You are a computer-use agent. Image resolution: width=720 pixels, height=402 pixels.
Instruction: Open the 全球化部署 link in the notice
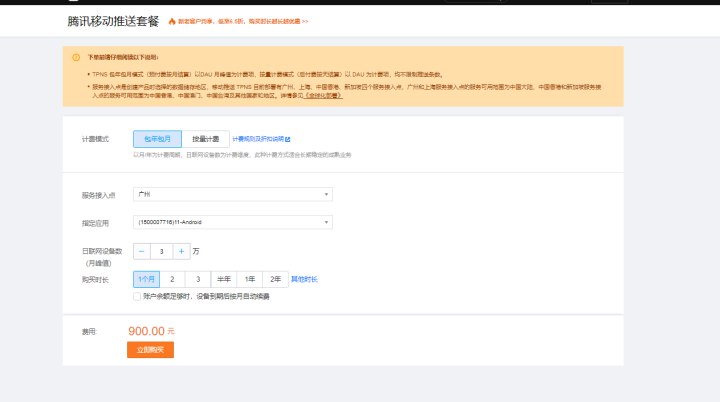coord(323,96)
